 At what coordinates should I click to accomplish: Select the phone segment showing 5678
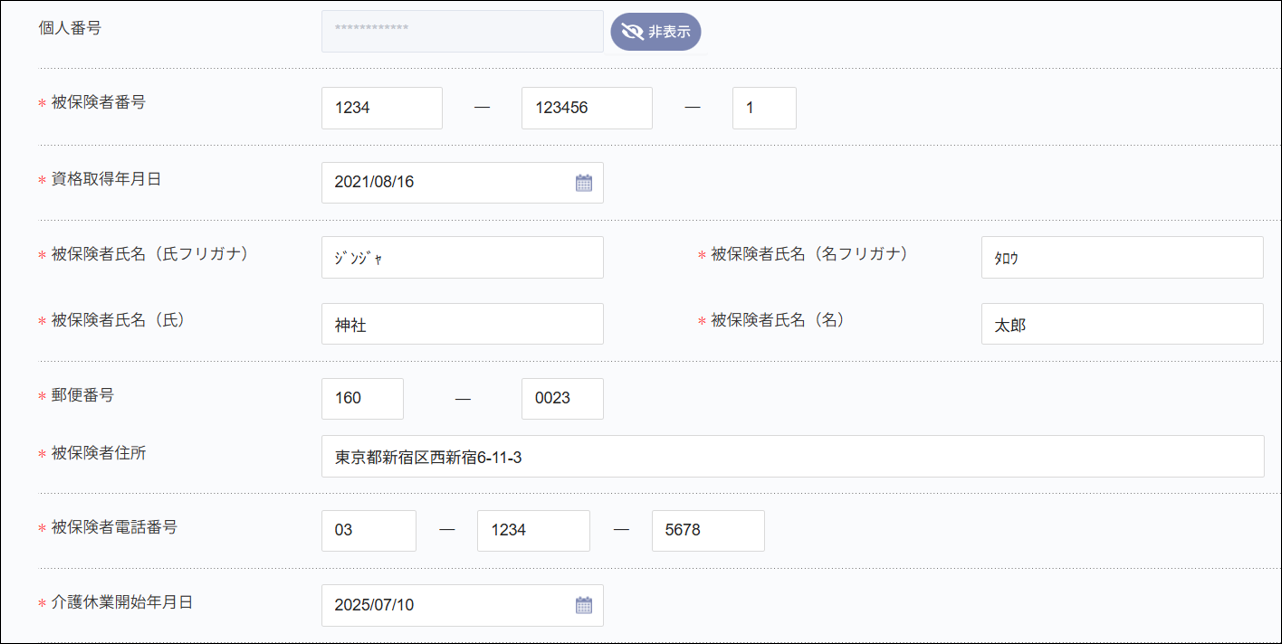tap(708, 530)
